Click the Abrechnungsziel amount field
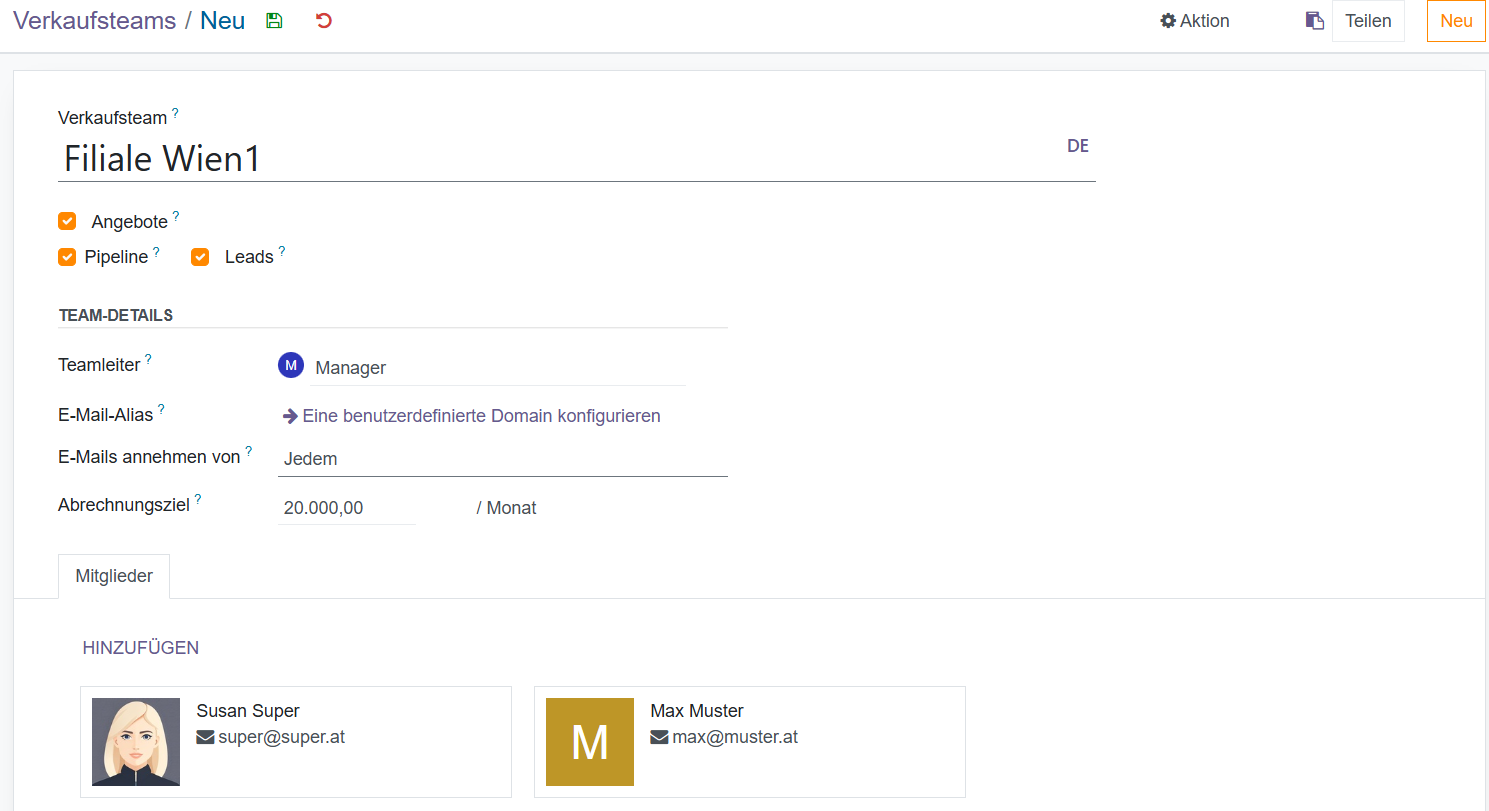1489x811 pixels. point(346,508)
